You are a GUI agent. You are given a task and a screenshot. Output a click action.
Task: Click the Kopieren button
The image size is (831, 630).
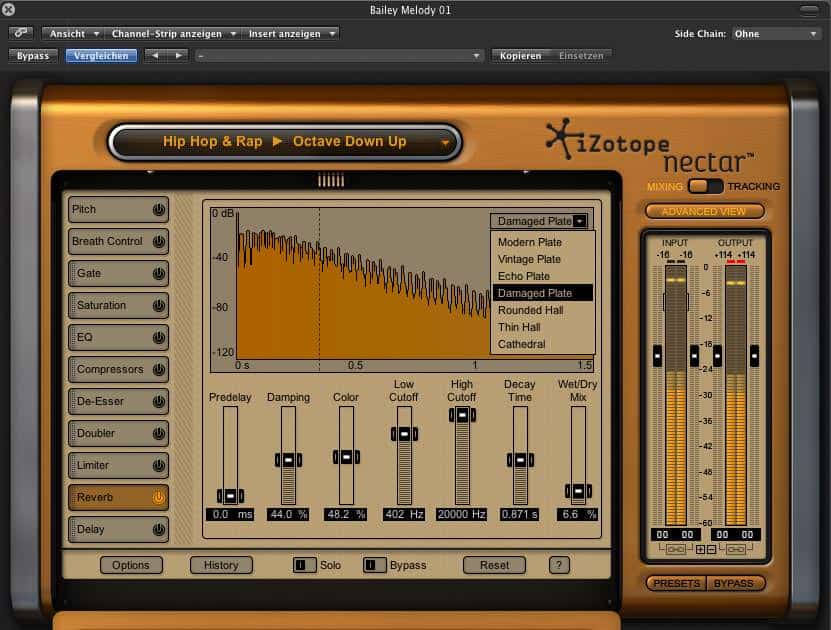pyautogui.click(x=520, y=56)
